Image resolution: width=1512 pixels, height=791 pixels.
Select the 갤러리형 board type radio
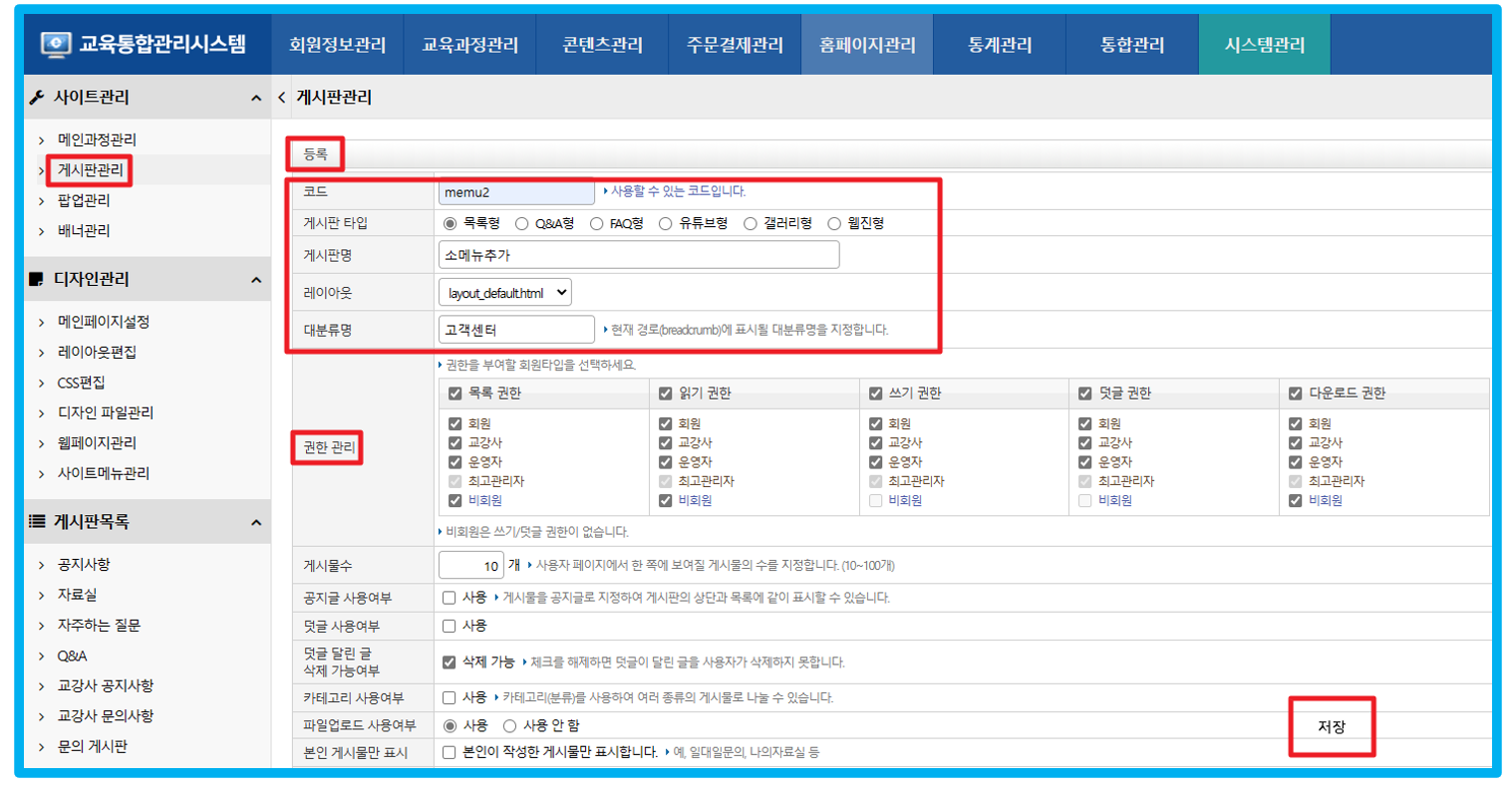pyautogui.click(x=751, y=224)
